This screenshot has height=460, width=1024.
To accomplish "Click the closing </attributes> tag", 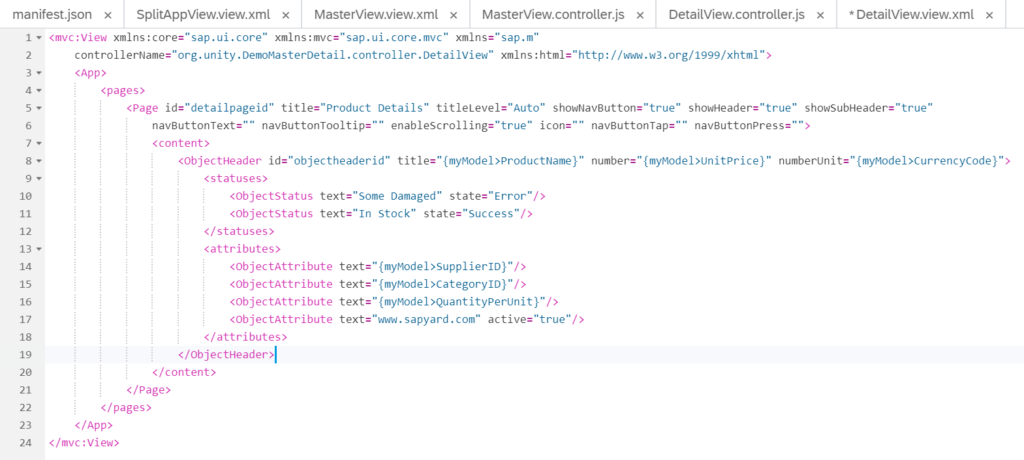I will (246, 338).
